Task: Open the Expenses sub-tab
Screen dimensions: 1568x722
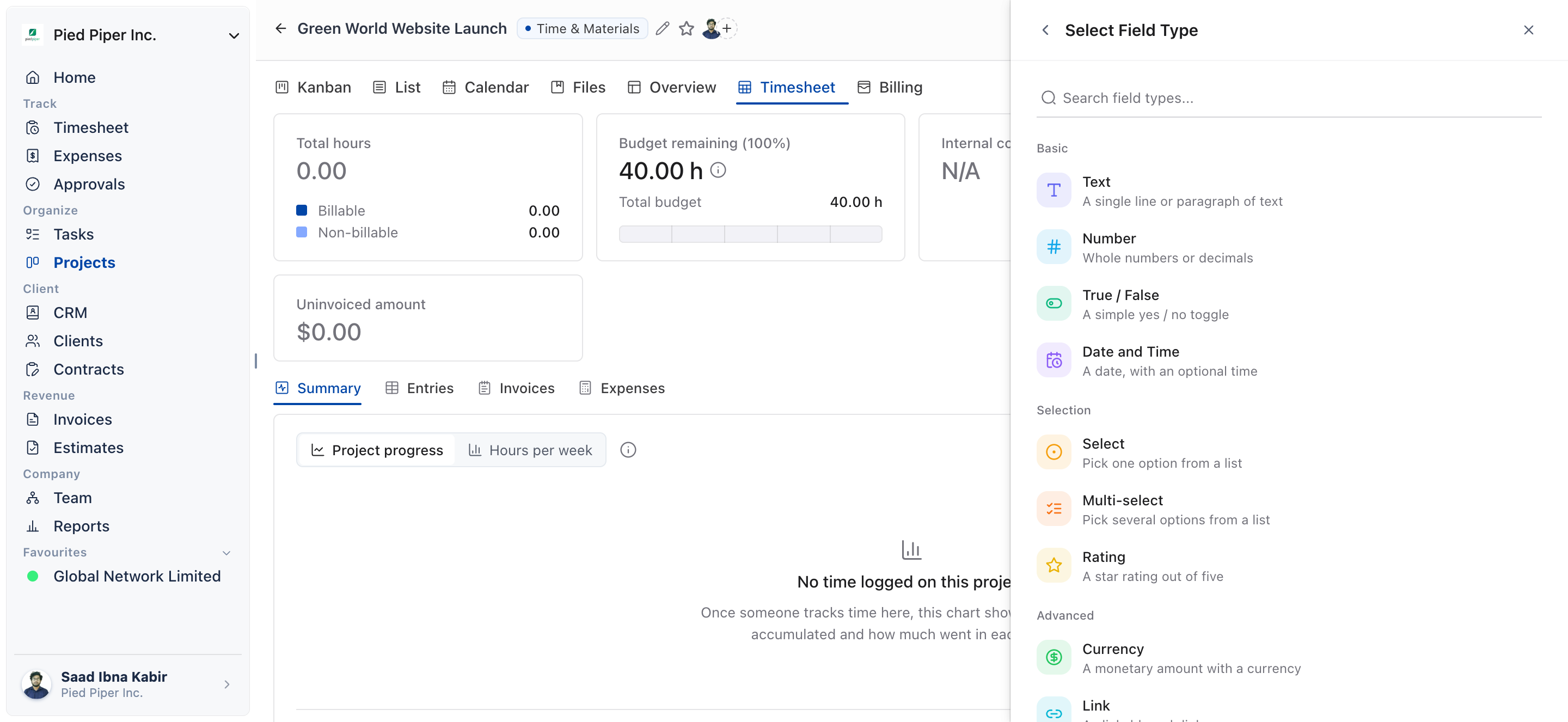Action: (621, 388)
